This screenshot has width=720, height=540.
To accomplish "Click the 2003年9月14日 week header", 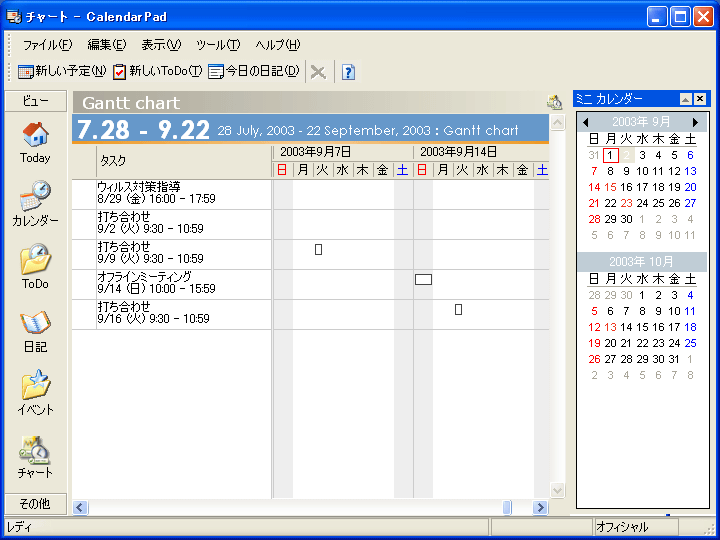I will point(481,152).
